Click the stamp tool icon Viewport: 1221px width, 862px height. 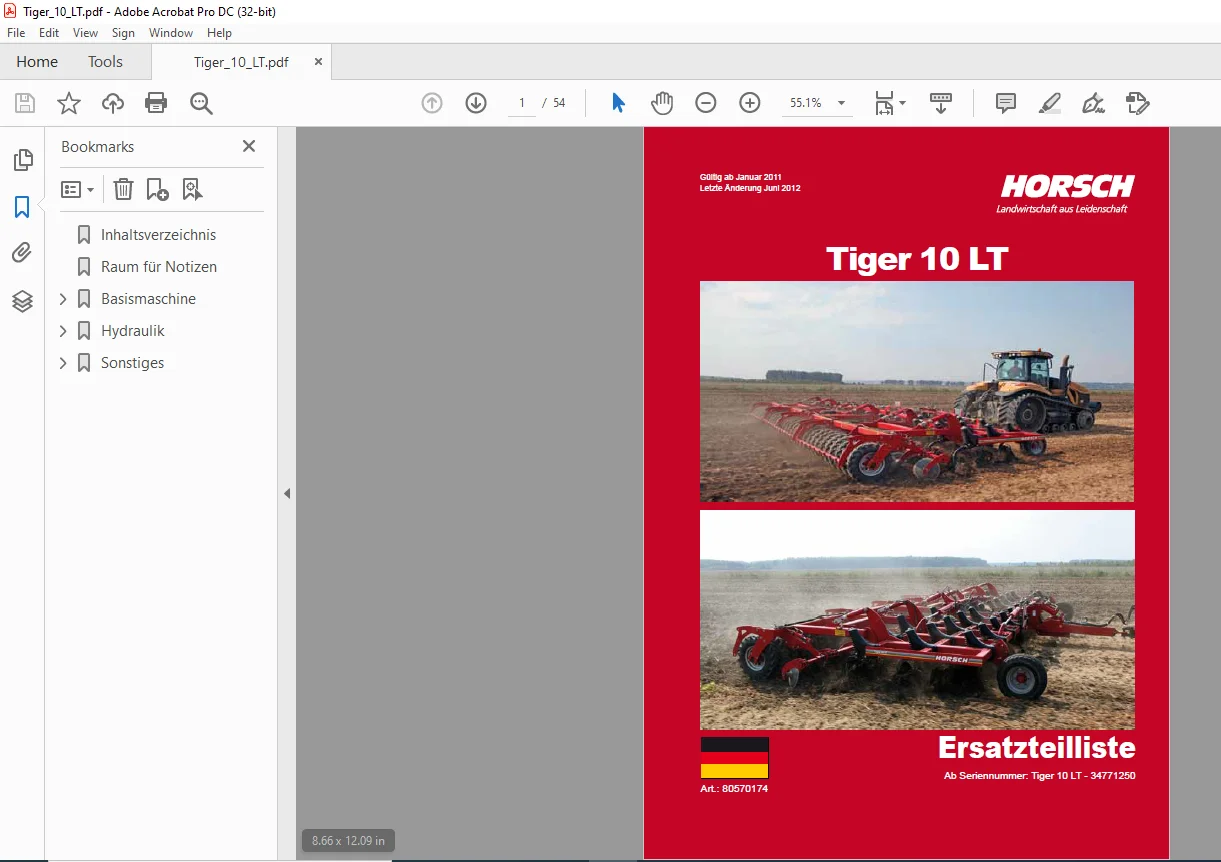coord(1137,103)
